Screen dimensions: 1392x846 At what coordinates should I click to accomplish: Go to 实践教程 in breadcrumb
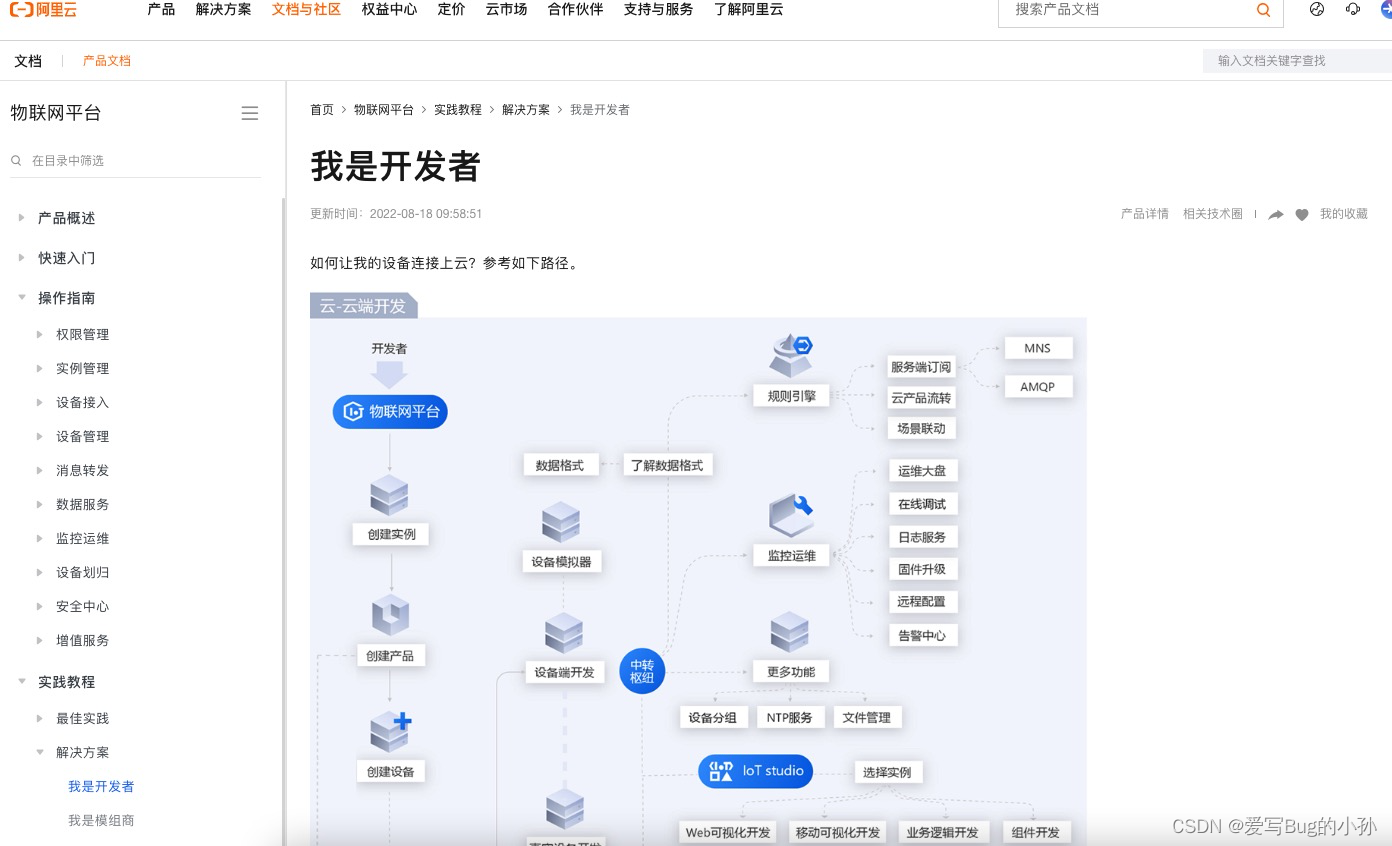coord(458,110)
